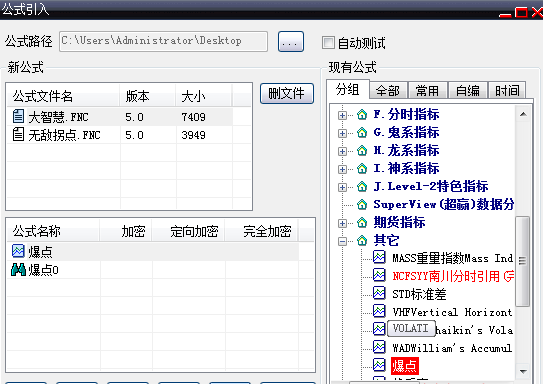Expand the 期货指标 tree node
The height and width of the screenshot is (384, 543).
(342, 223)
